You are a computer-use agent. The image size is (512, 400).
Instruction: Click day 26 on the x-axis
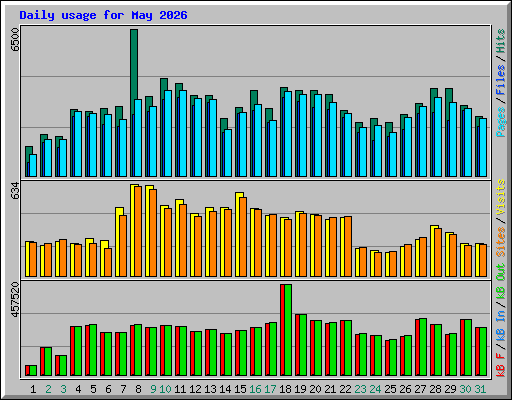[405, 389]
